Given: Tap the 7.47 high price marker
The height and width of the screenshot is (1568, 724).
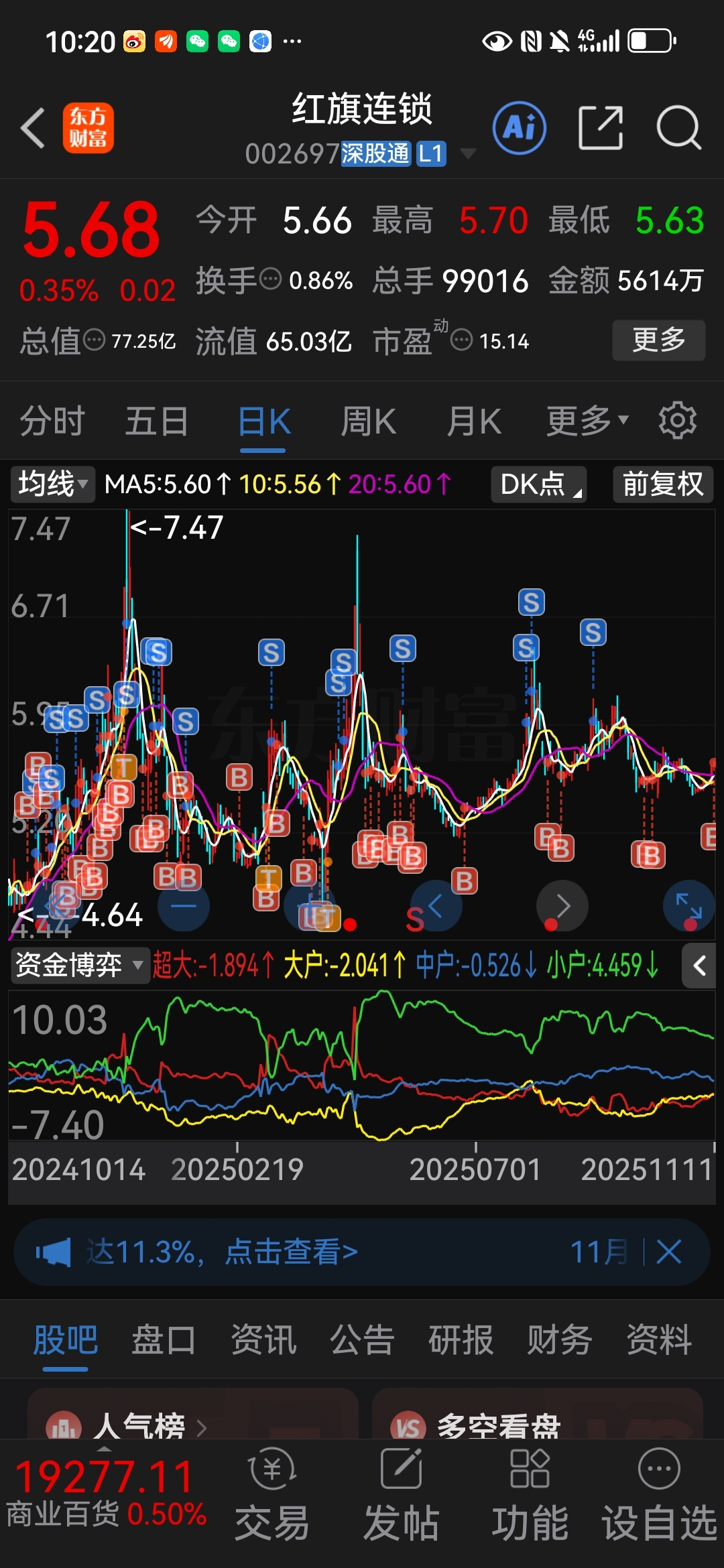Looking at the screenshot, I should pyautogui.click(x=176, y=527).
